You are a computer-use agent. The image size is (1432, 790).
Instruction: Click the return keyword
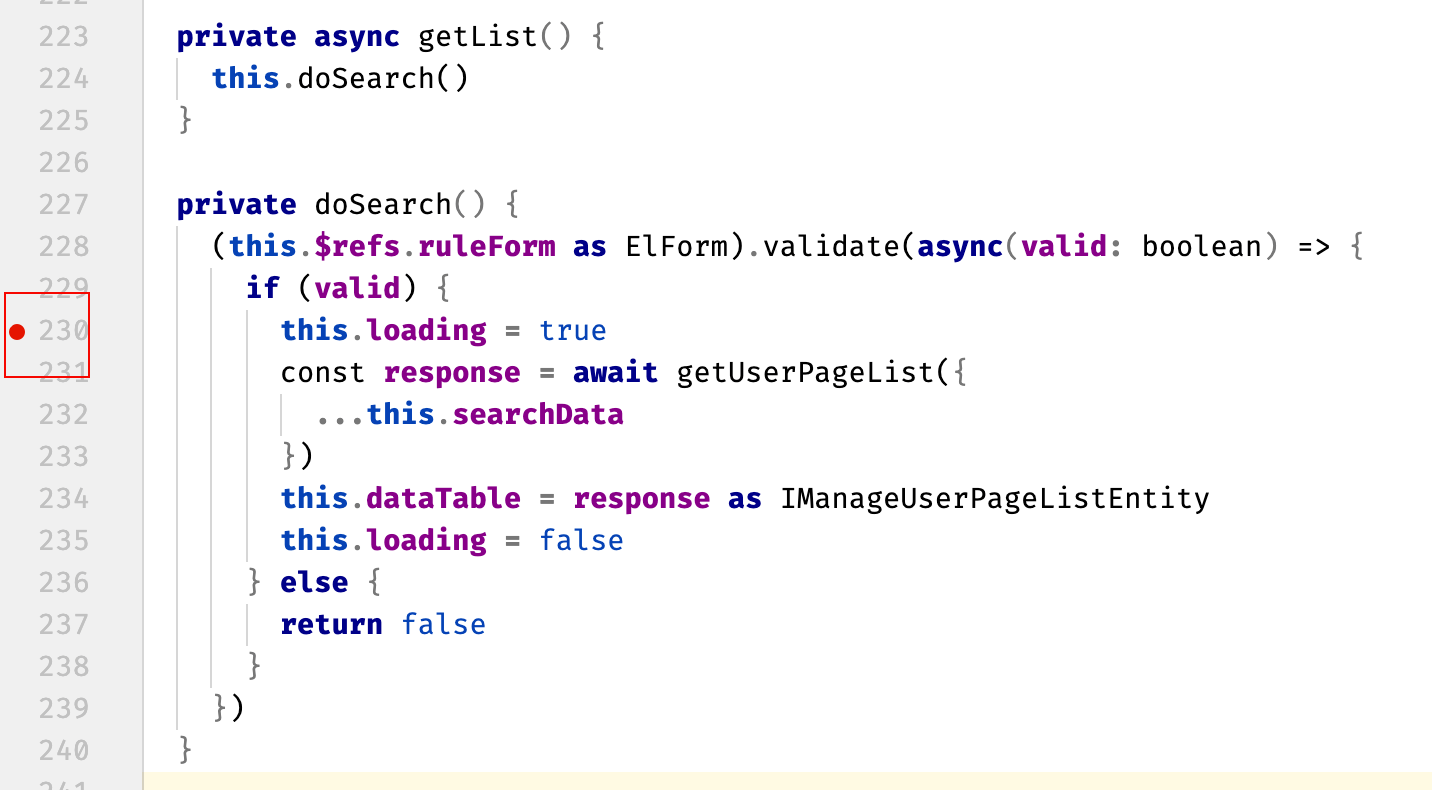coord(331,625)
